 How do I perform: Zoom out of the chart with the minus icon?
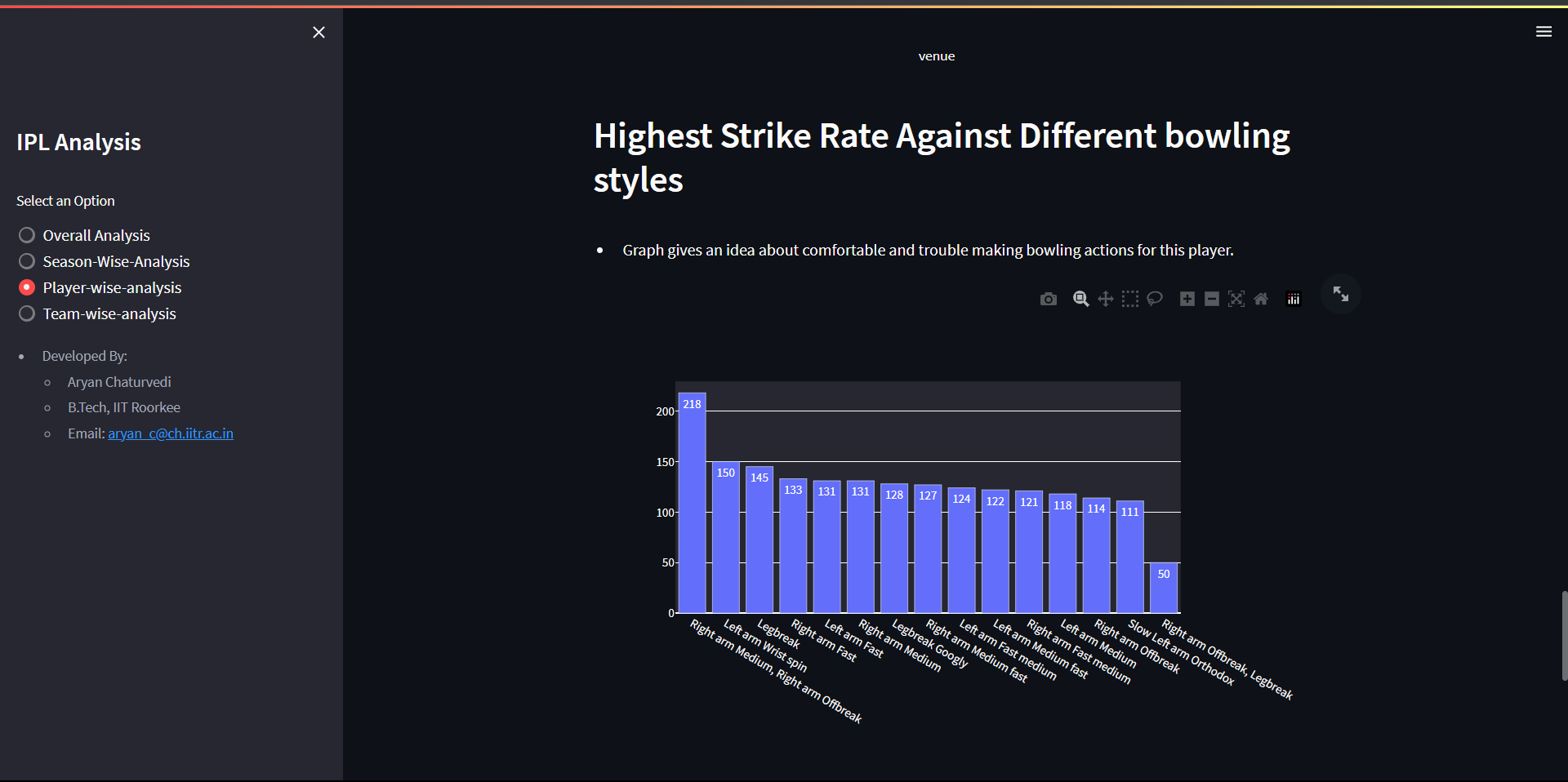click(1212, 299)
